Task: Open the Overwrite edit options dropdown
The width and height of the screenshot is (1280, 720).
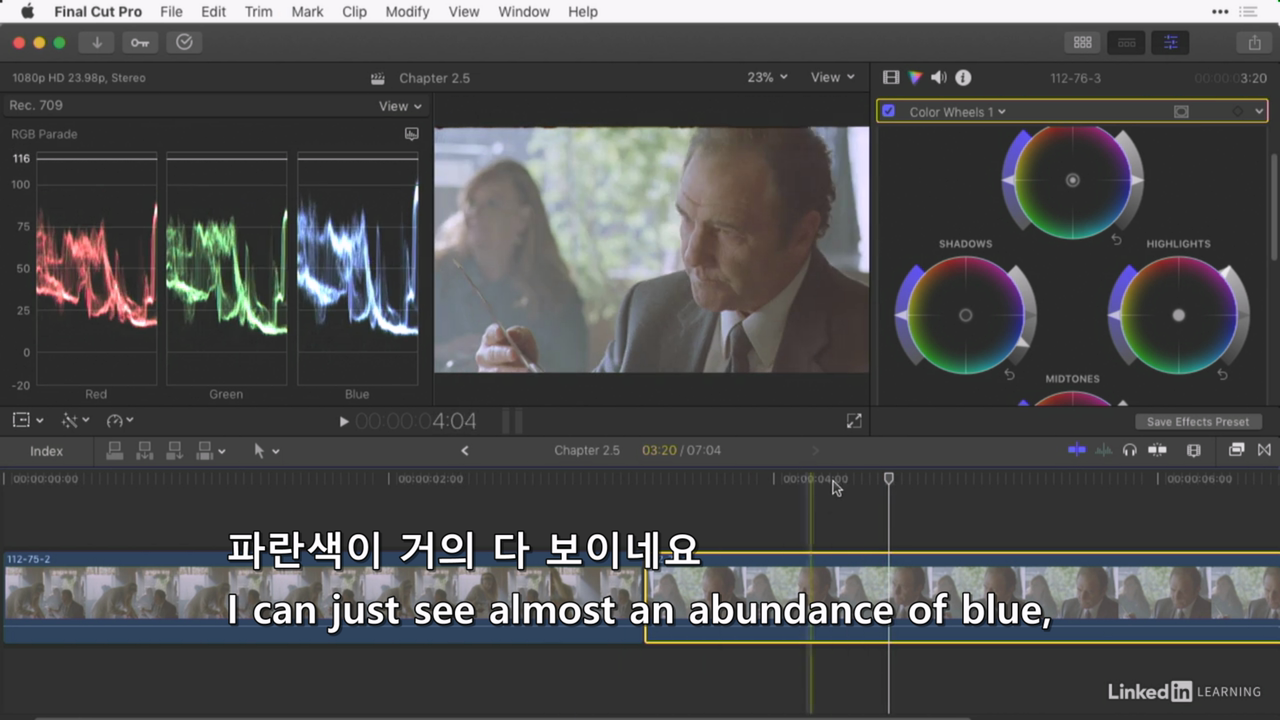Action: (211, 451)
